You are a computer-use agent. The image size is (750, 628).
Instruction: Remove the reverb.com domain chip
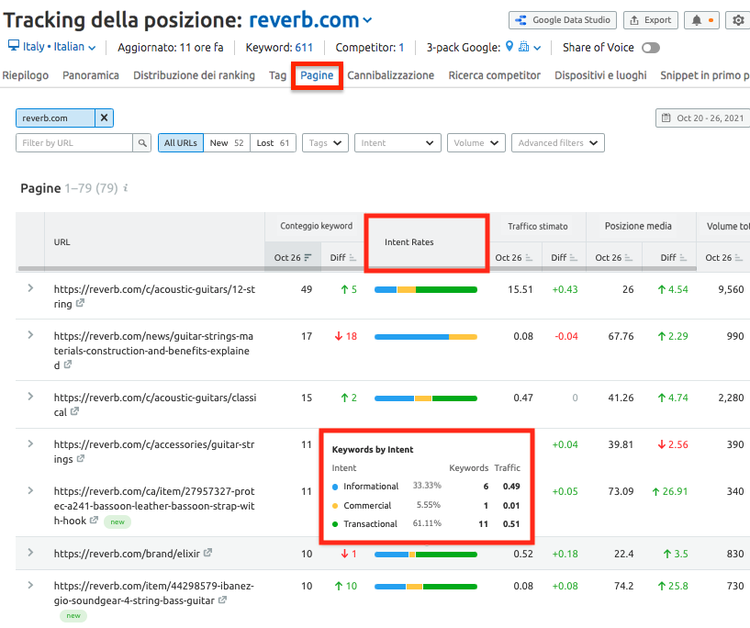(x=104, y=118)
